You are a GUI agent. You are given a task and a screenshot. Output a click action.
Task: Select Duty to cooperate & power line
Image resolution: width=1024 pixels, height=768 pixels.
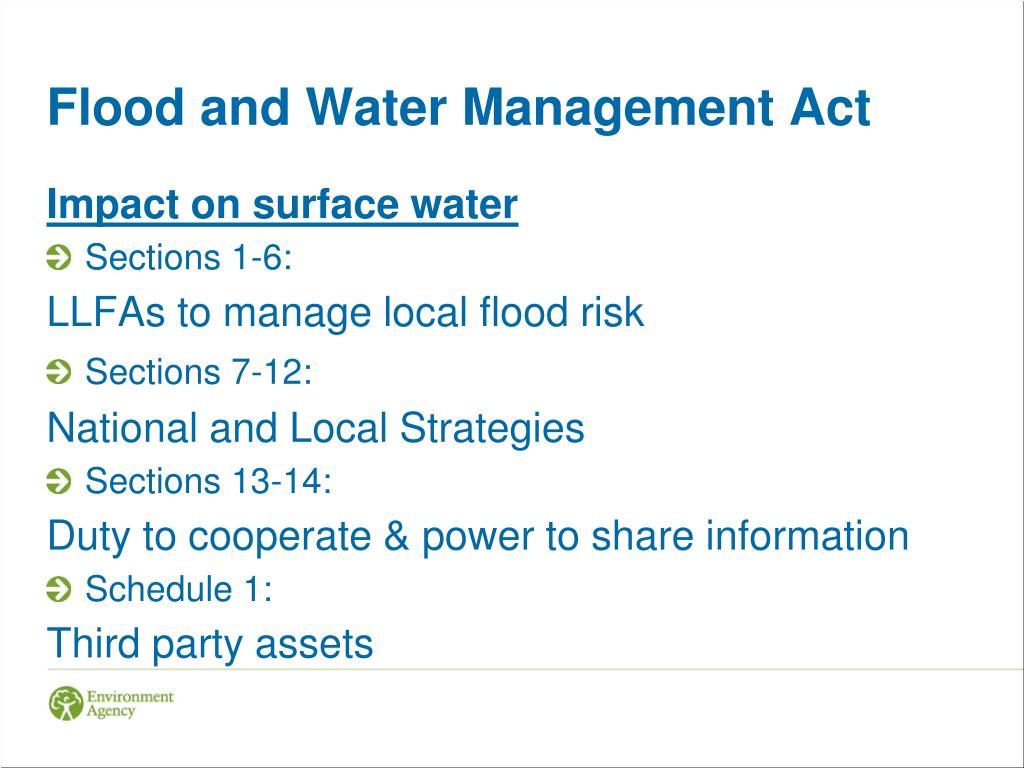click(478, 537)
